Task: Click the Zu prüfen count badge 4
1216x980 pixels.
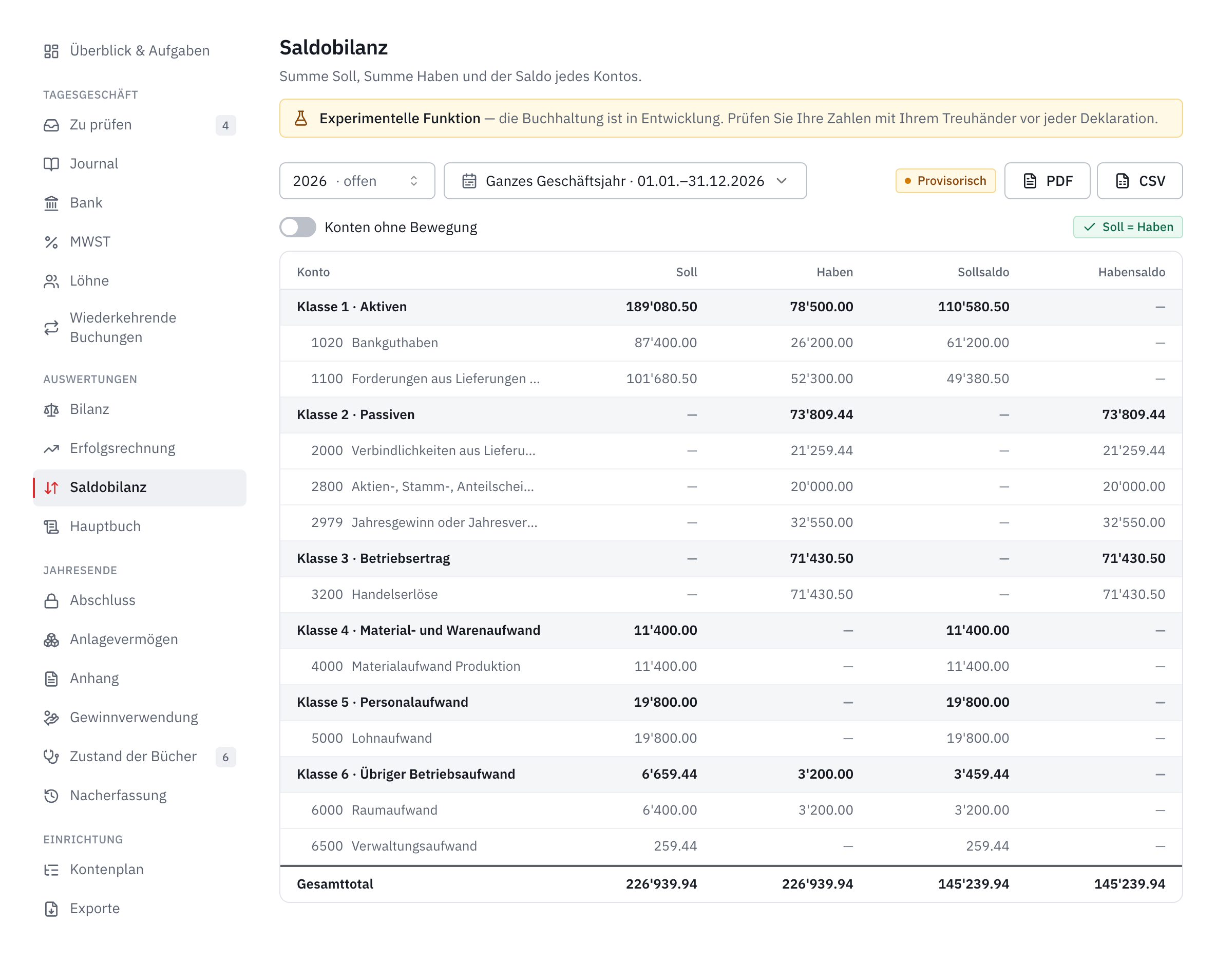Action: click(x=225, y=125)
